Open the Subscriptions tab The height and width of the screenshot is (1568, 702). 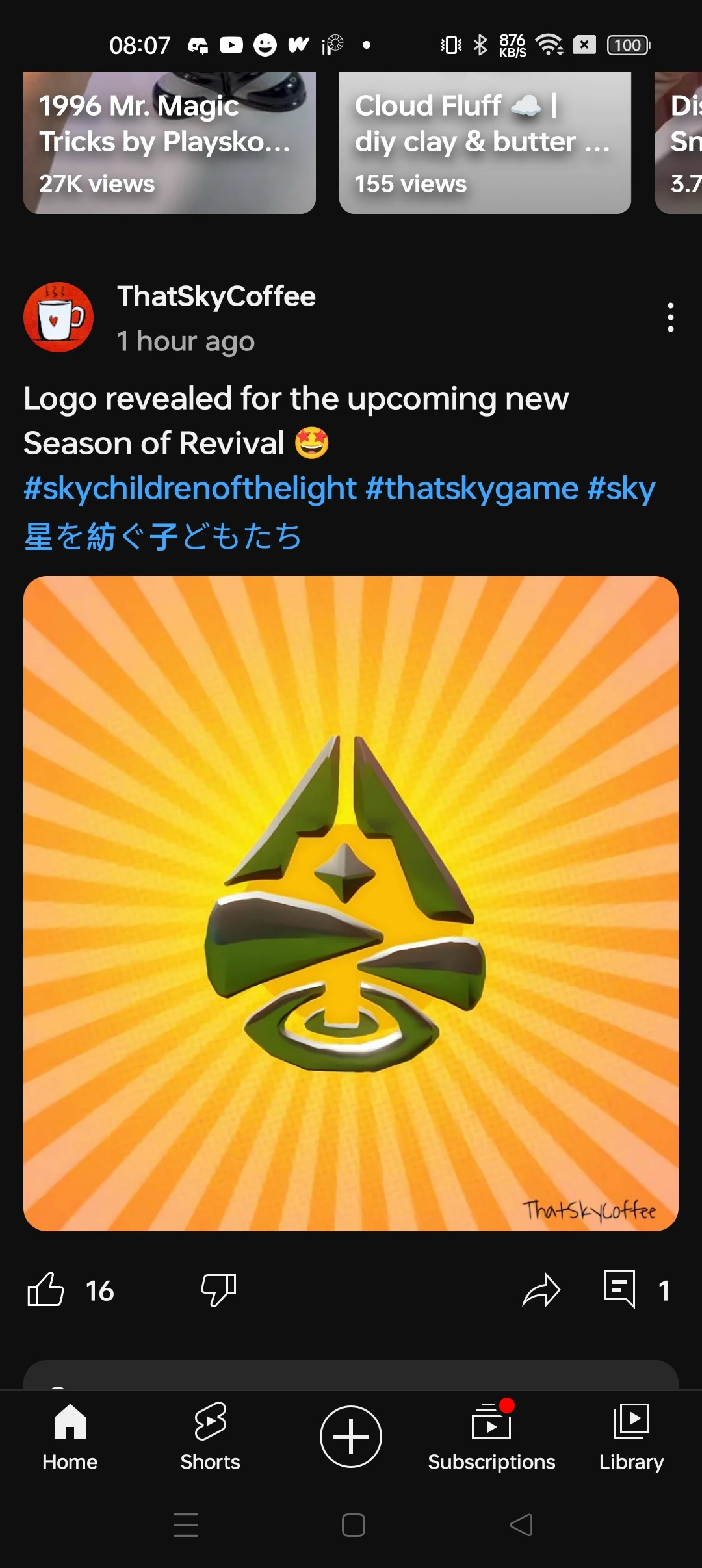pos(491,1437)
